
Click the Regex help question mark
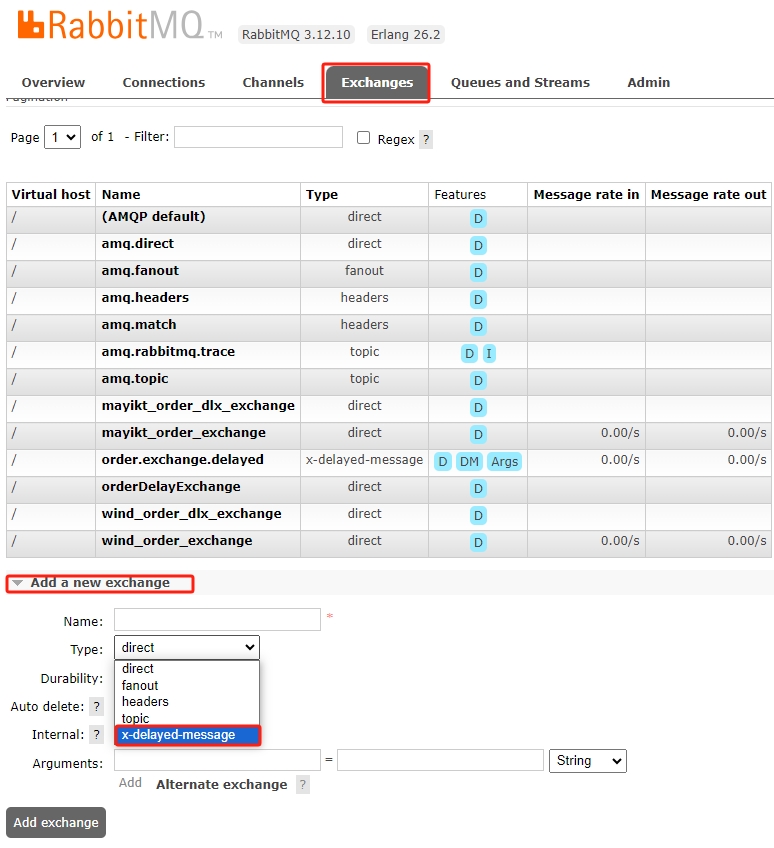click(426, 140)
